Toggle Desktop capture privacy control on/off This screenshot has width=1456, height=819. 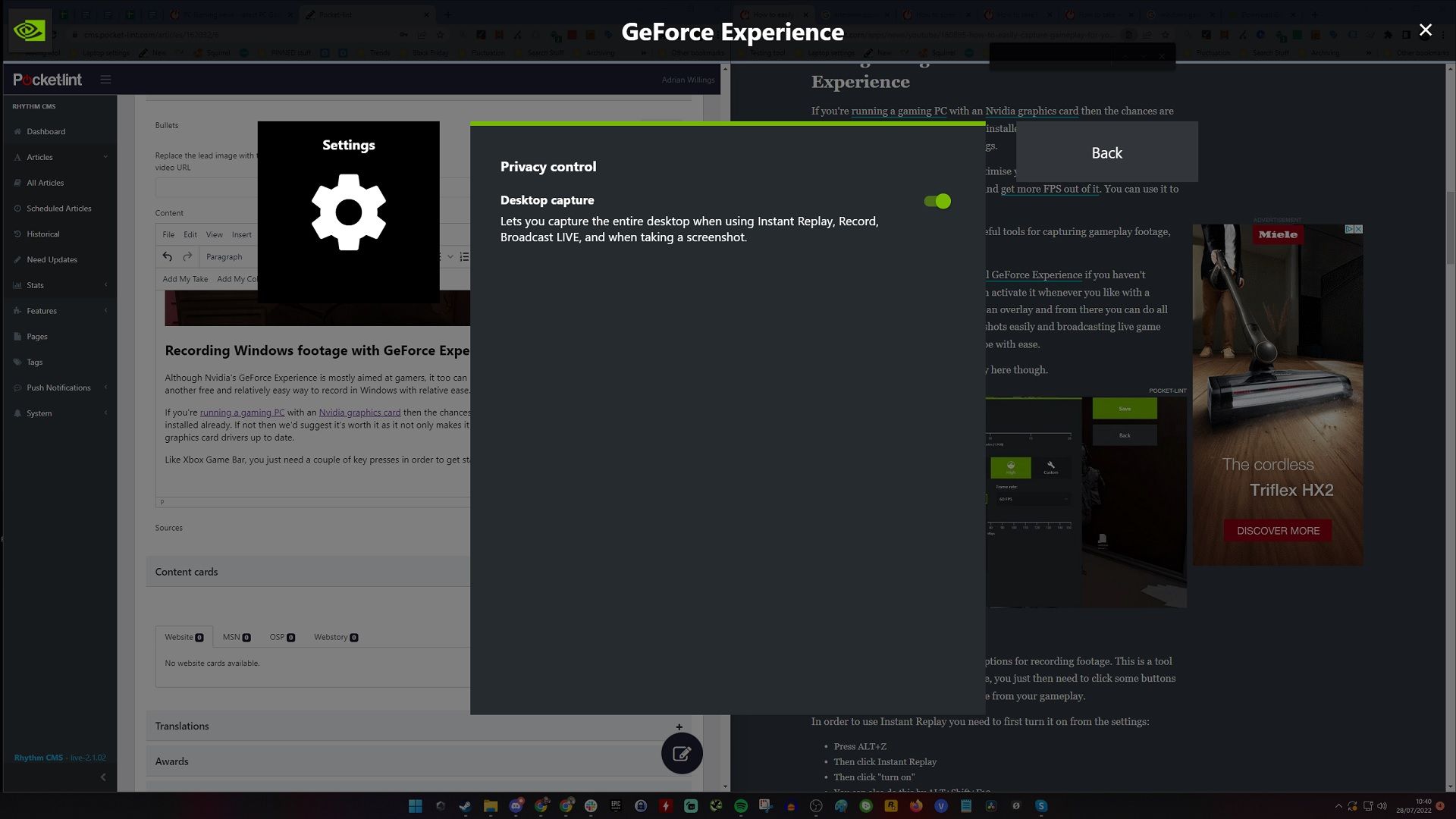point(937,201)
